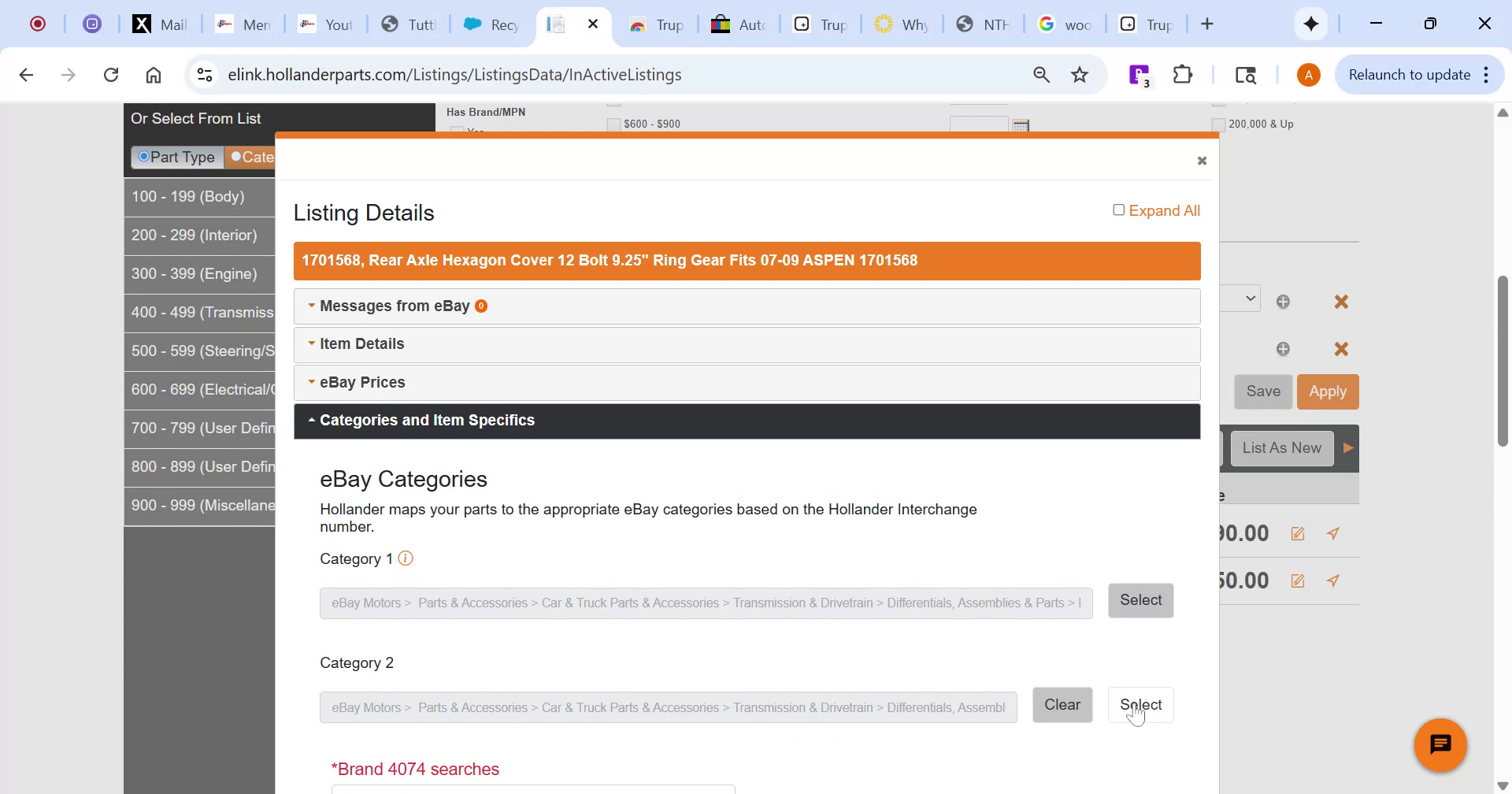1512x794 pixels.
Task: Click the Category 1 info icon
Action: pyautogui.click(x=406, y=558)
